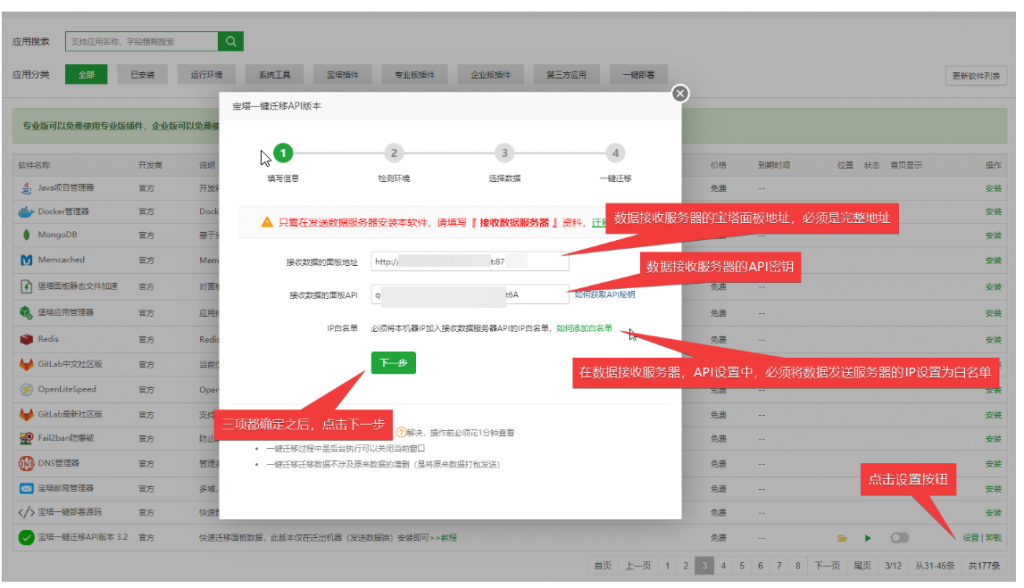This screenshot has height=588, width=1024.
Task: Click step 1 circle 填写信息
Action: pyautogui.click(x=283, y=153)
